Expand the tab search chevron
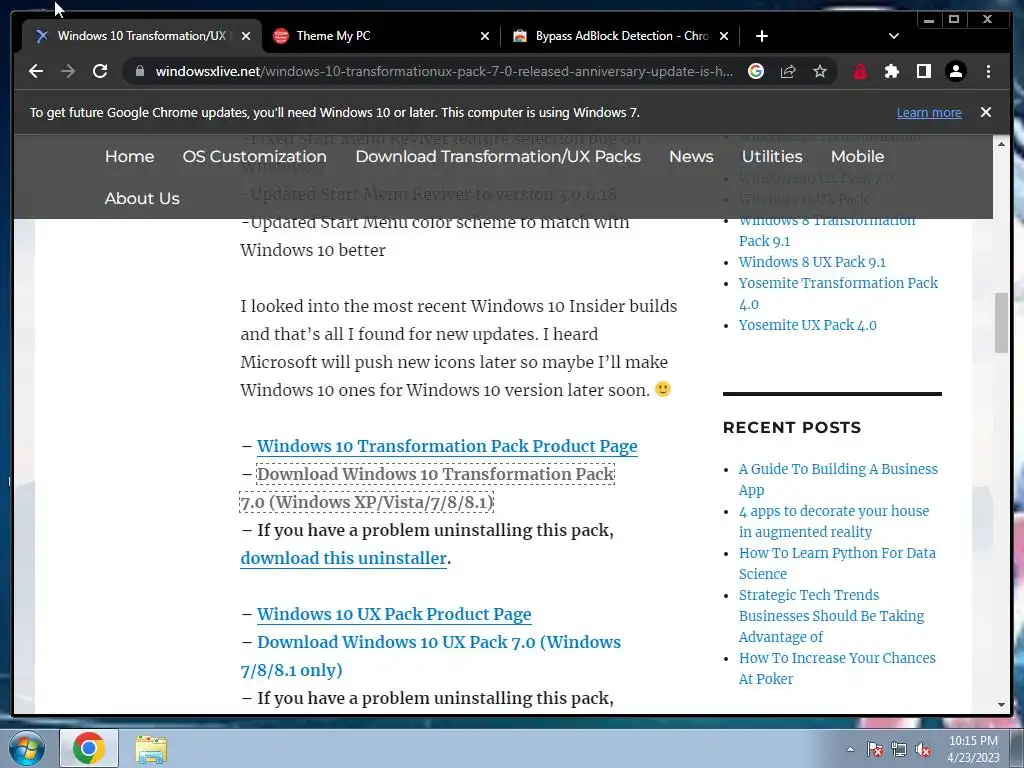Screen dimensions: 1024x768 894,36
